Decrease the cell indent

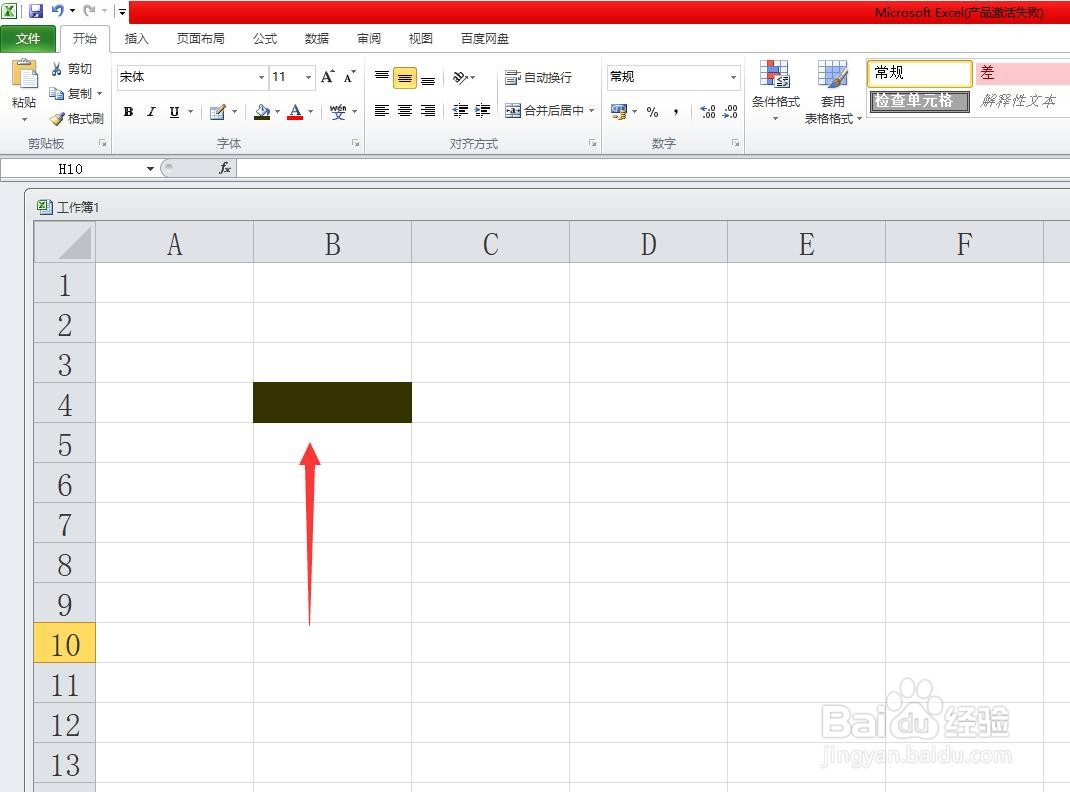[x=461, y=111]
